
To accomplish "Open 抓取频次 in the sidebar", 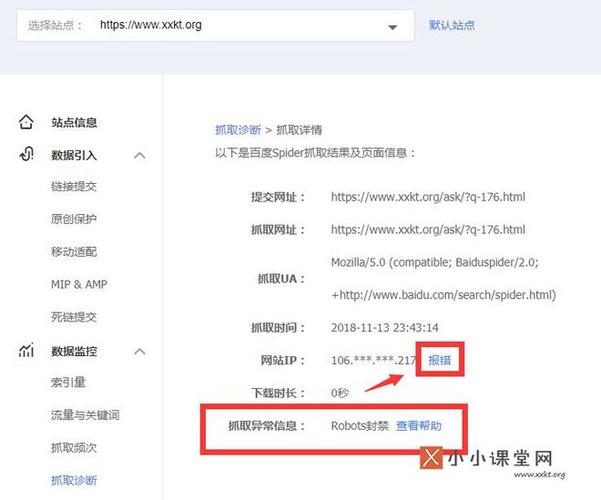I will point(74,447).
